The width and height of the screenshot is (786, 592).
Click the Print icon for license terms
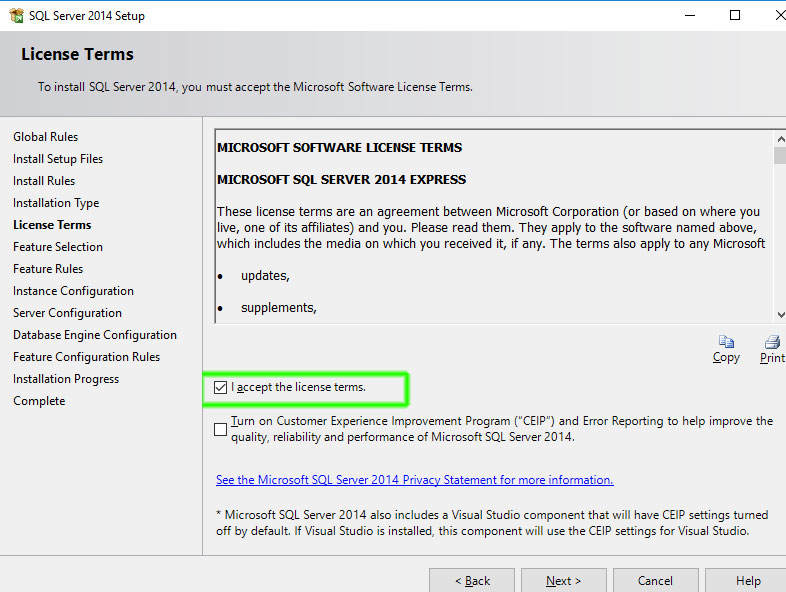click(x=772, y=342)
